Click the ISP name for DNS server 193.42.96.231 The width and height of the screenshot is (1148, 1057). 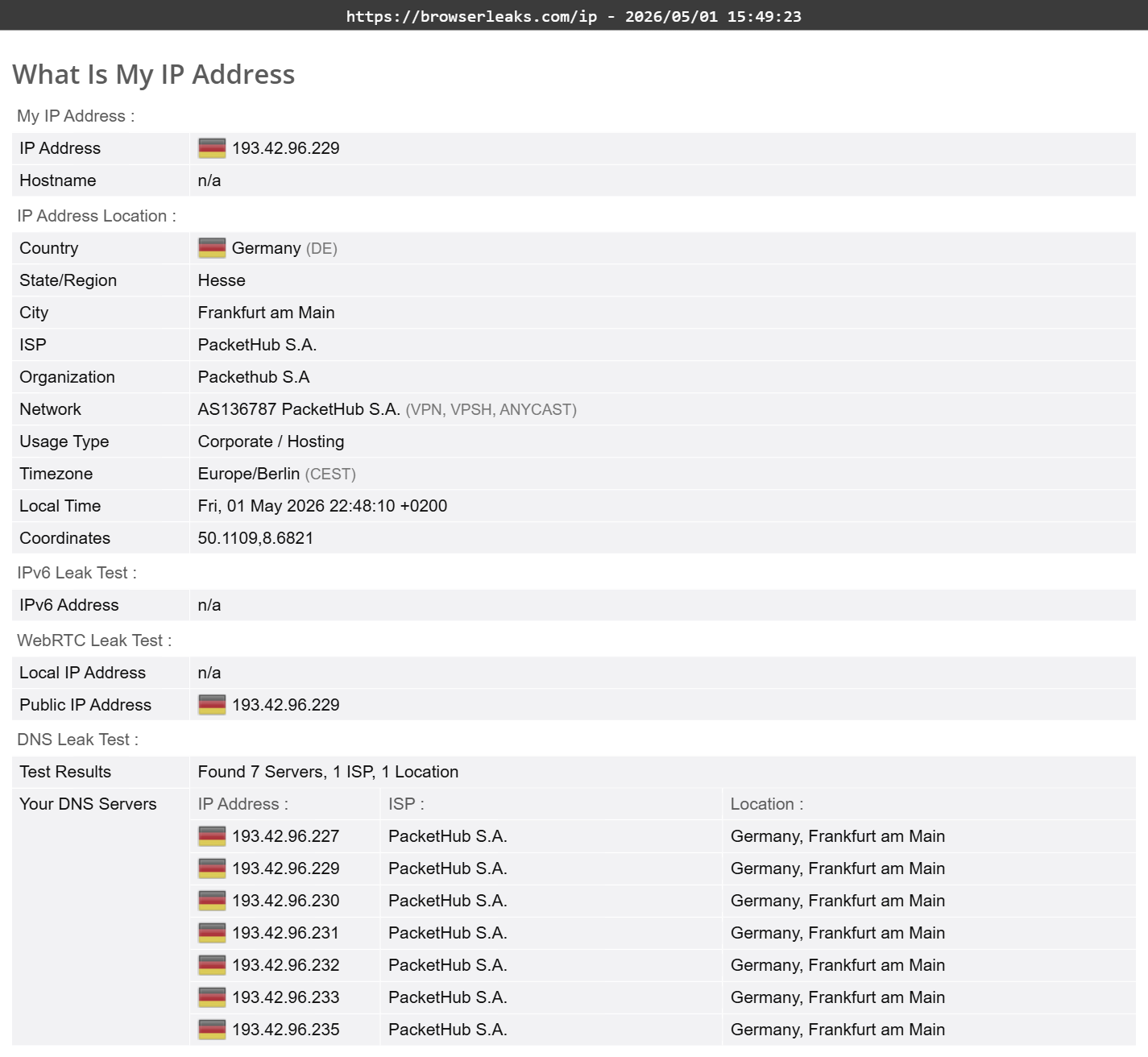click(448, 933)
